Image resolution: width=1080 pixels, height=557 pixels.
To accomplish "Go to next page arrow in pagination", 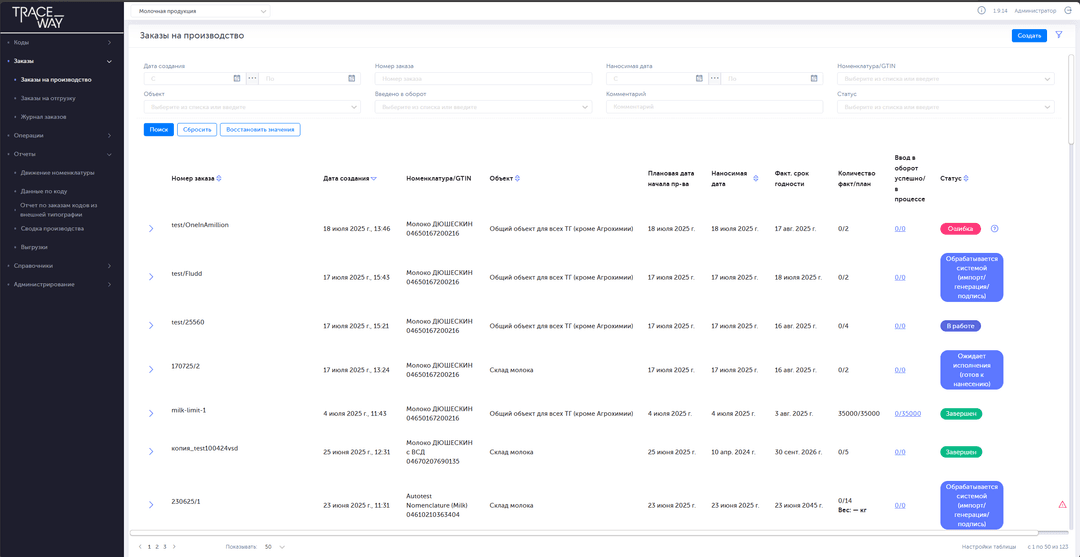I will (174, 547).
